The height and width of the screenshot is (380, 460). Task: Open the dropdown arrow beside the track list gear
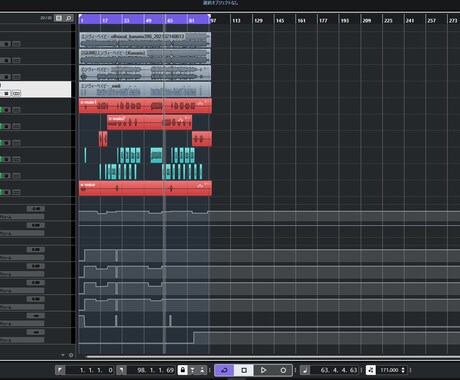click(x=63, y=355)
